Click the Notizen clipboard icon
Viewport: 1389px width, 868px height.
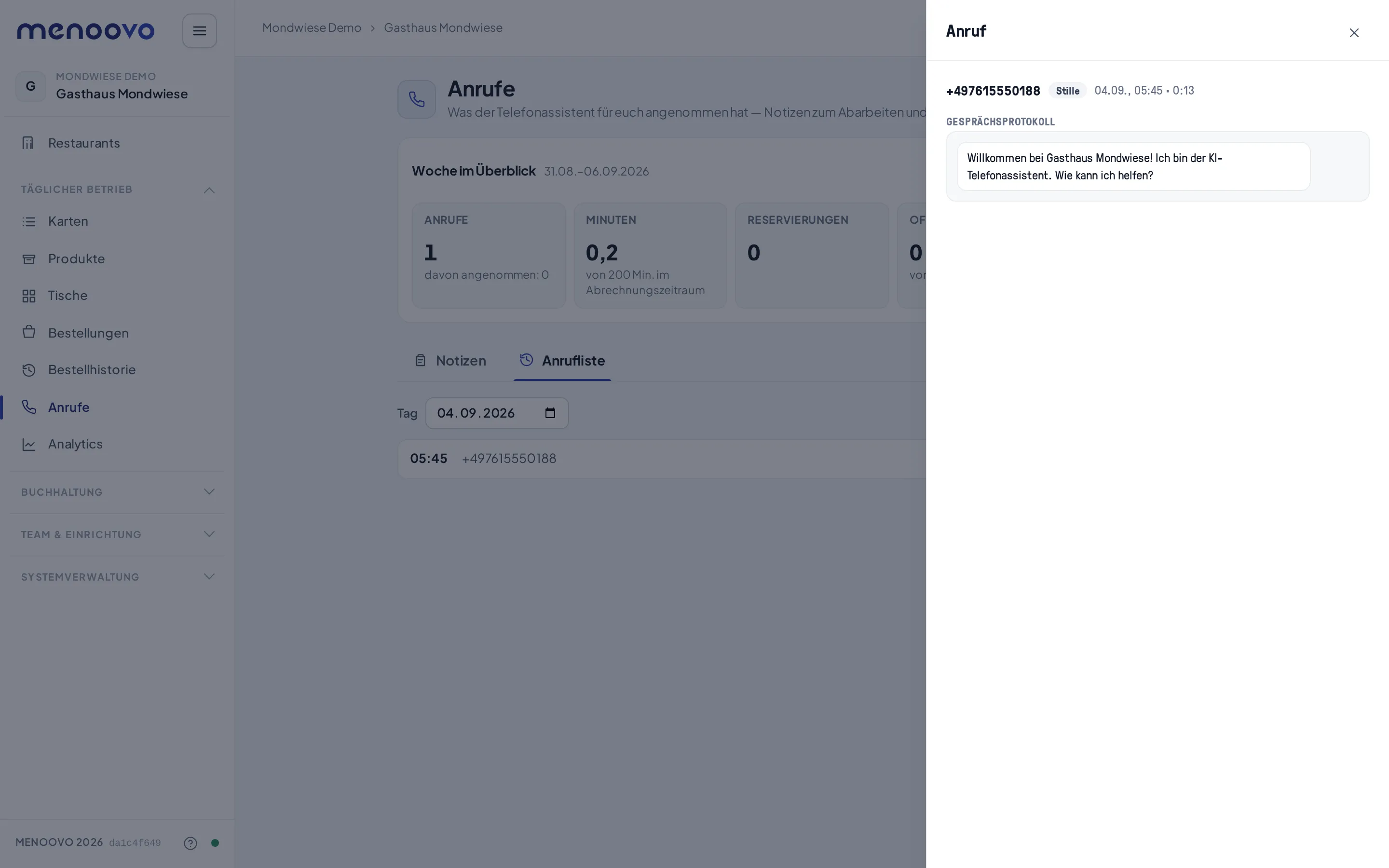(x=420, y=361)
